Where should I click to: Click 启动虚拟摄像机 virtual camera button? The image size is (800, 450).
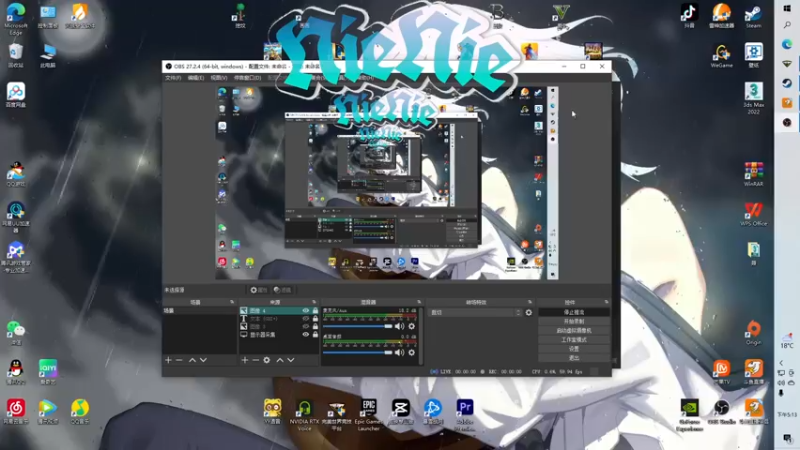tap(574, 331)
